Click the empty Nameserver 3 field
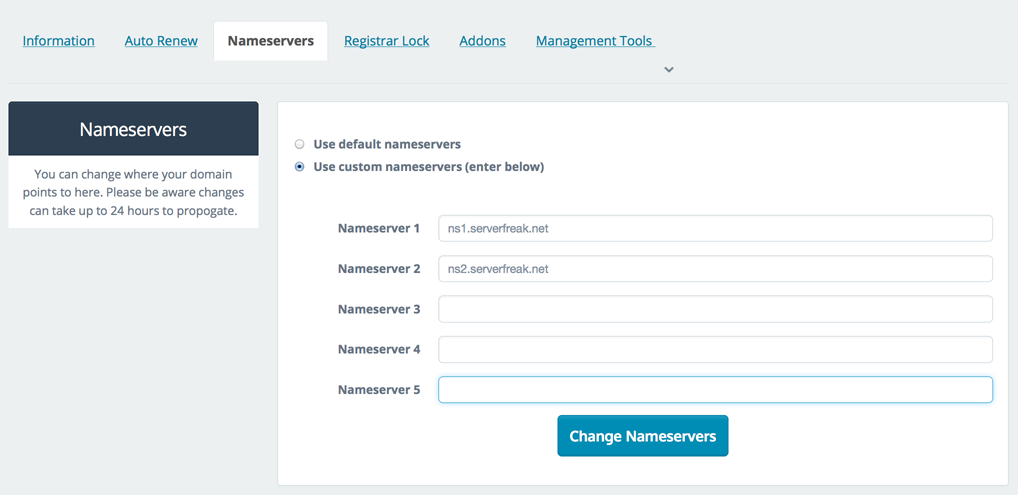The width and height of the screenshot is (1018, 495). point(715,309)
